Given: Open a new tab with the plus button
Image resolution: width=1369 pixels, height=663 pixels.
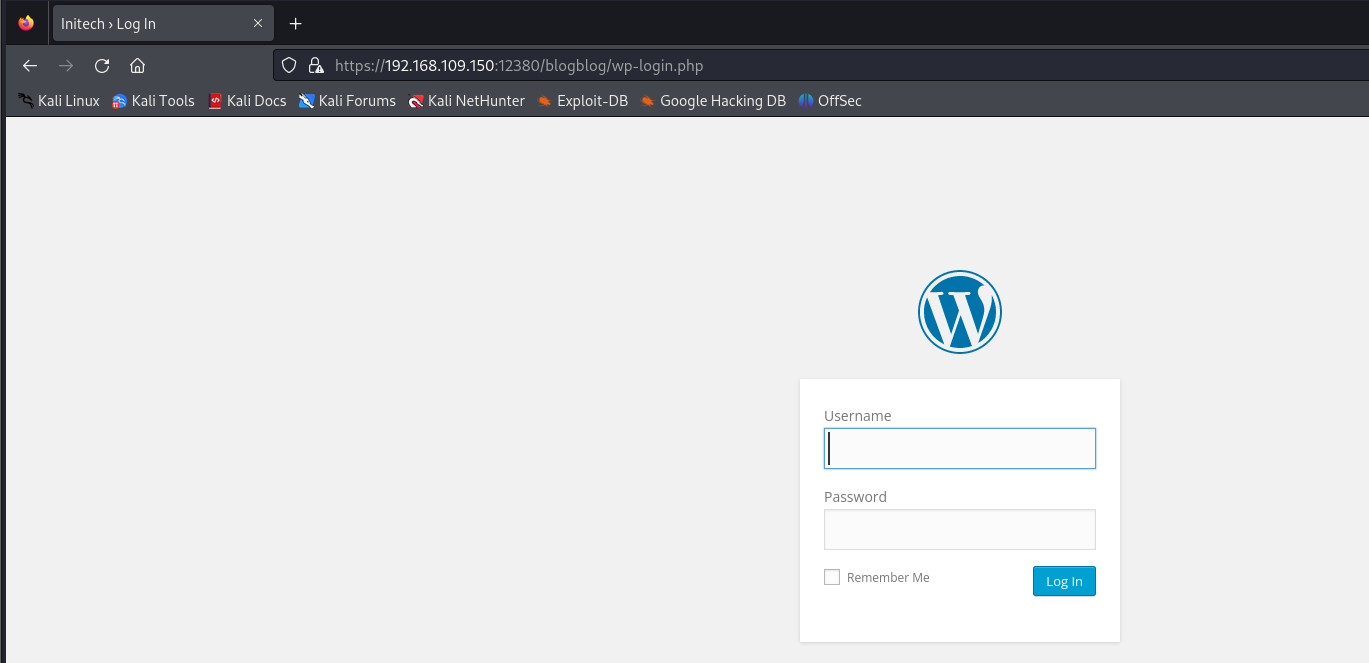Looking at the screenshot, I should [x=295, y=23].
